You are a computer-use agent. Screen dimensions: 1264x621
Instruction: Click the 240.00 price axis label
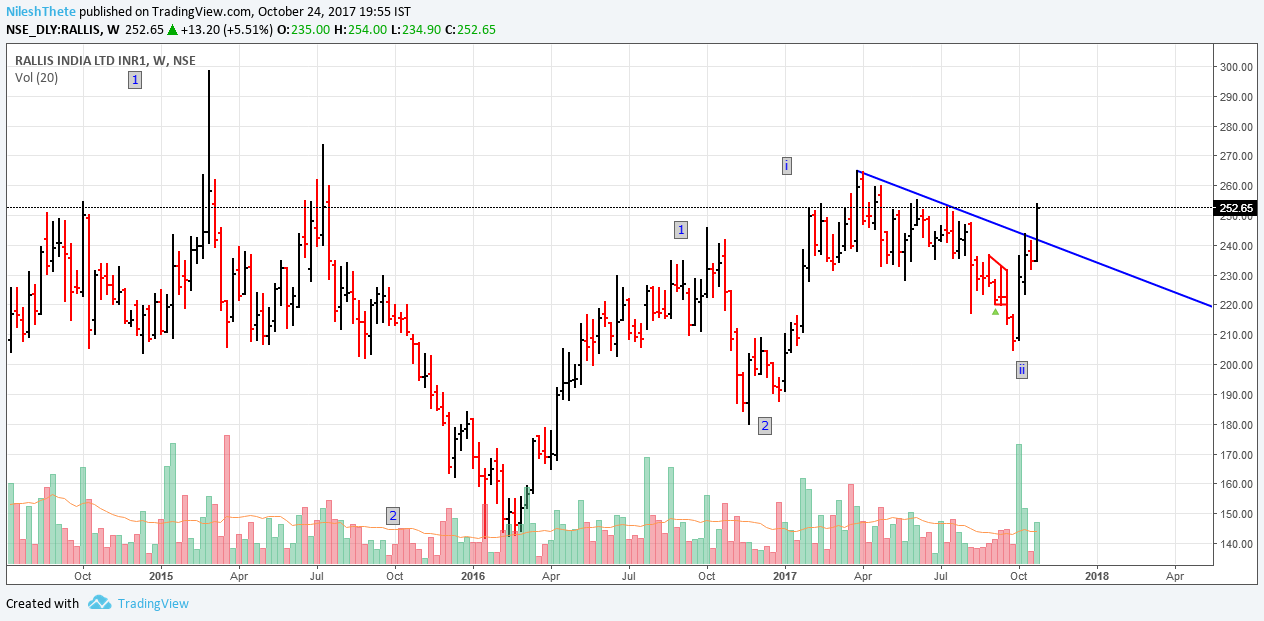[1237, 246]
